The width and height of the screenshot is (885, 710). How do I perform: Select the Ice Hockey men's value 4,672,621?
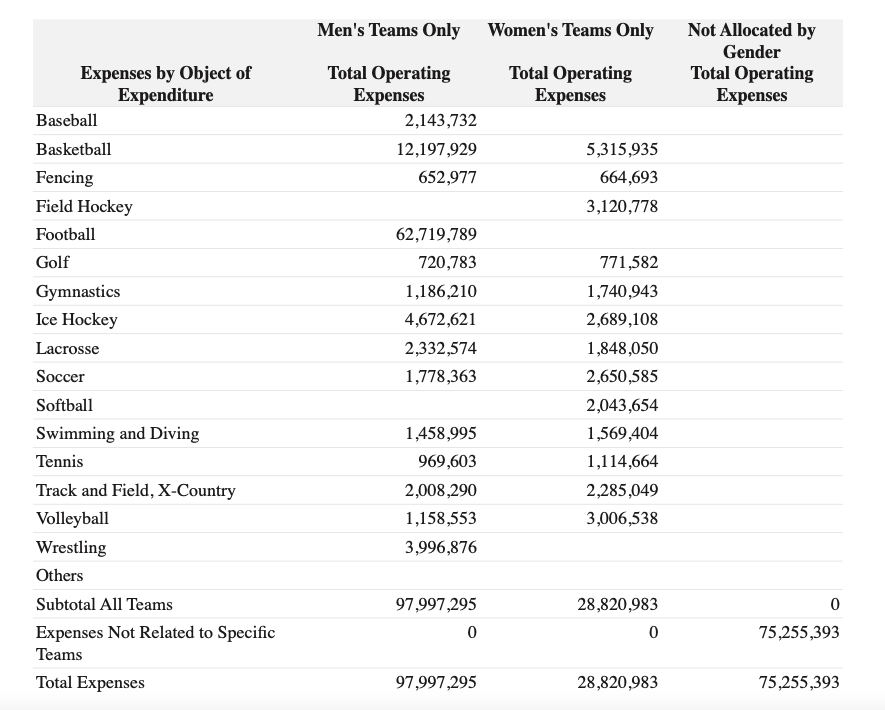(440, 319)
